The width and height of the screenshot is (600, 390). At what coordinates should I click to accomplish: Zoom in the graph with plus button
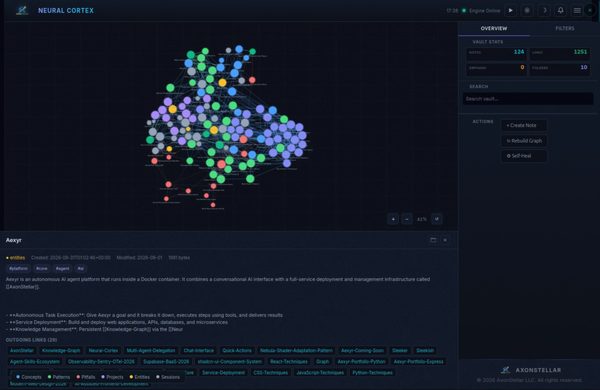click(x=393, y=219)
